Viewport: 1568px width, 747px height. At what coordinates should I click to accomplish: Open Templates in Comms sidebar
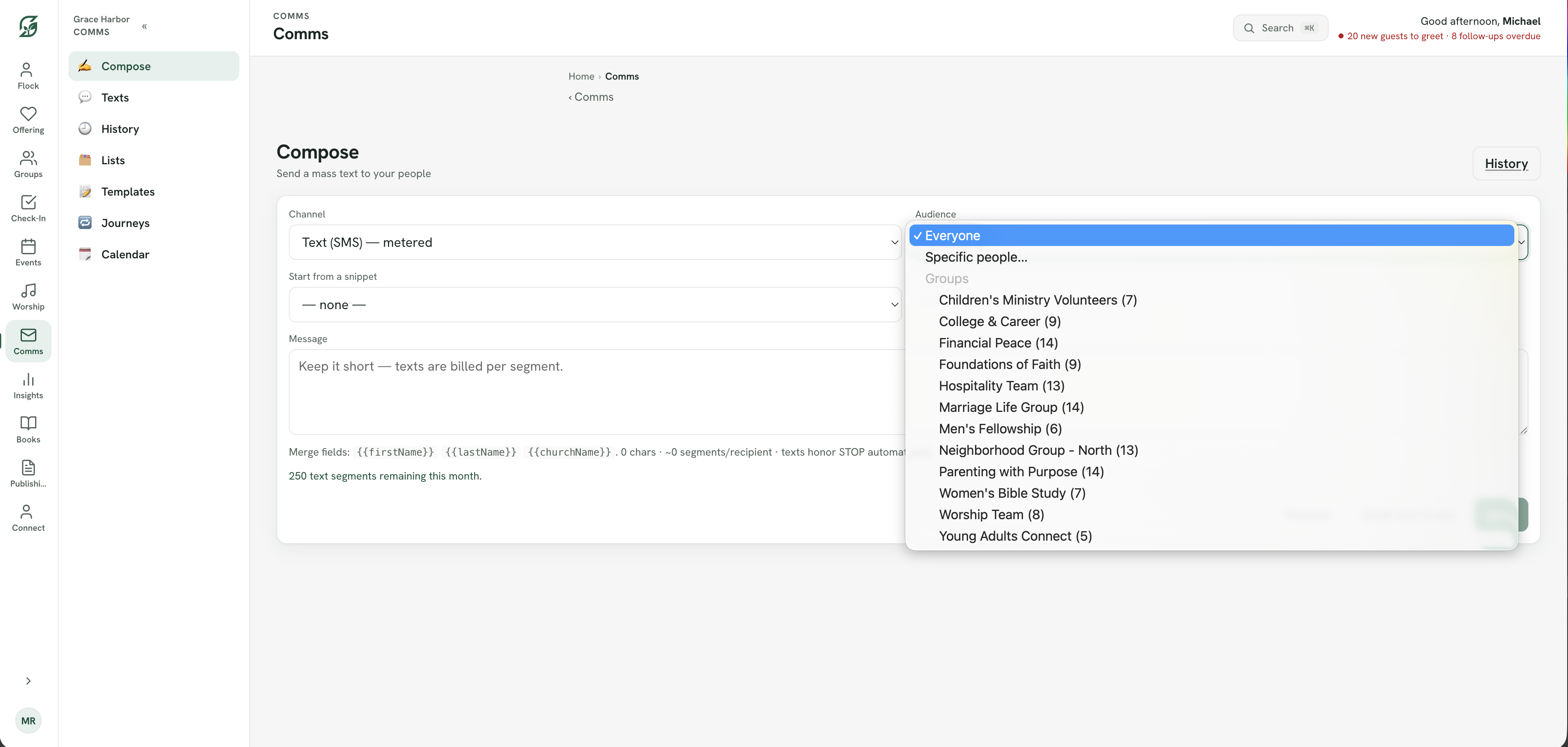point(153,191)
